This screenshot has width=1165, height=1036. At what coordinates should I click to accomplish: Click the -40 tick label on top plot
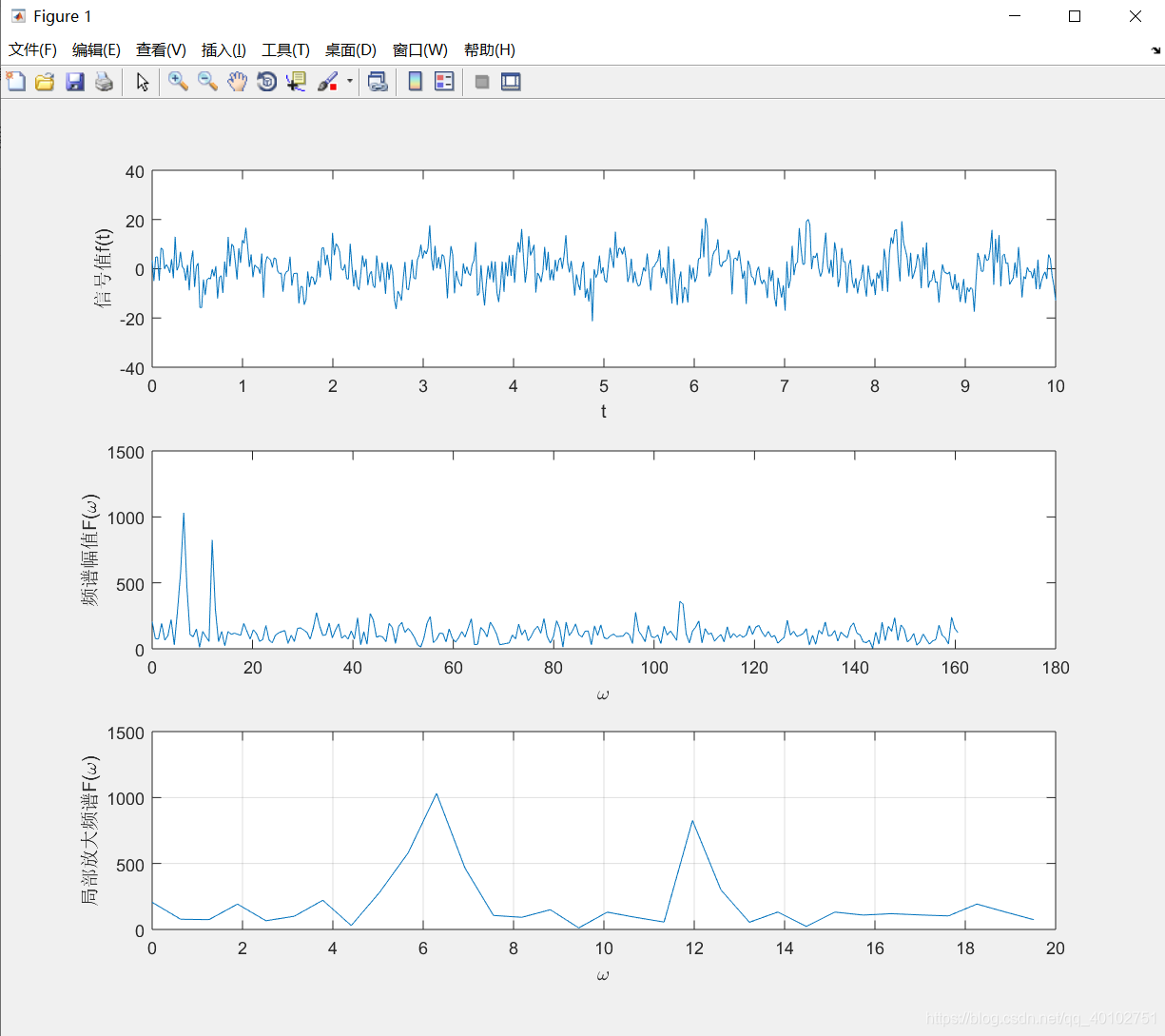point(132,368)
